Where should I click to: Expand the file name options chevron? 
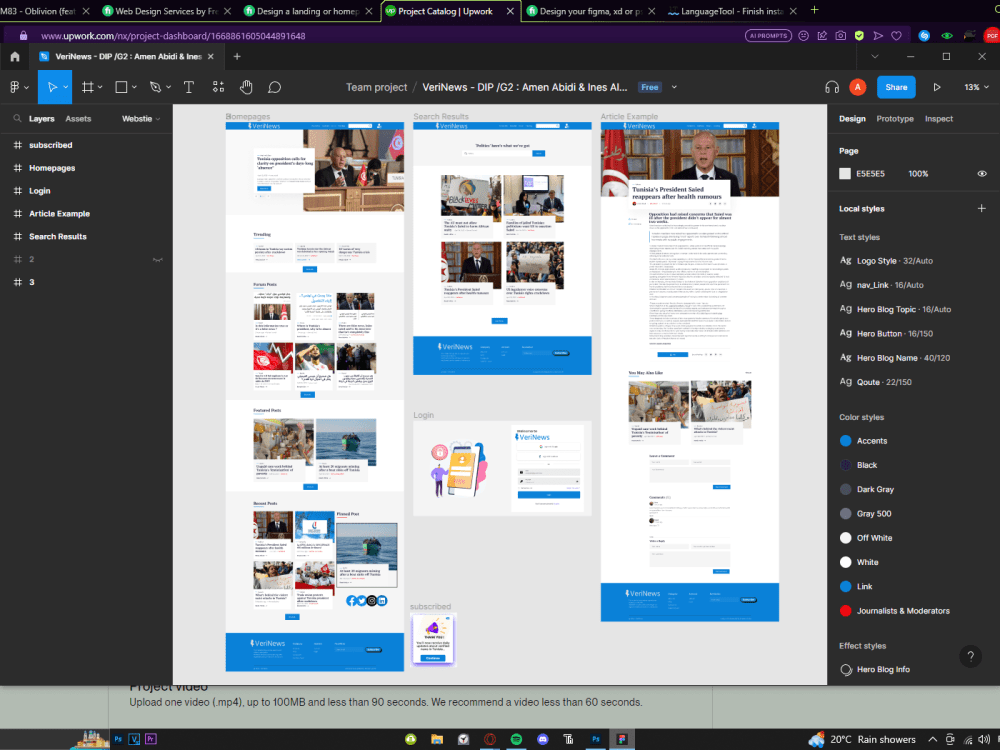(674, 87)
